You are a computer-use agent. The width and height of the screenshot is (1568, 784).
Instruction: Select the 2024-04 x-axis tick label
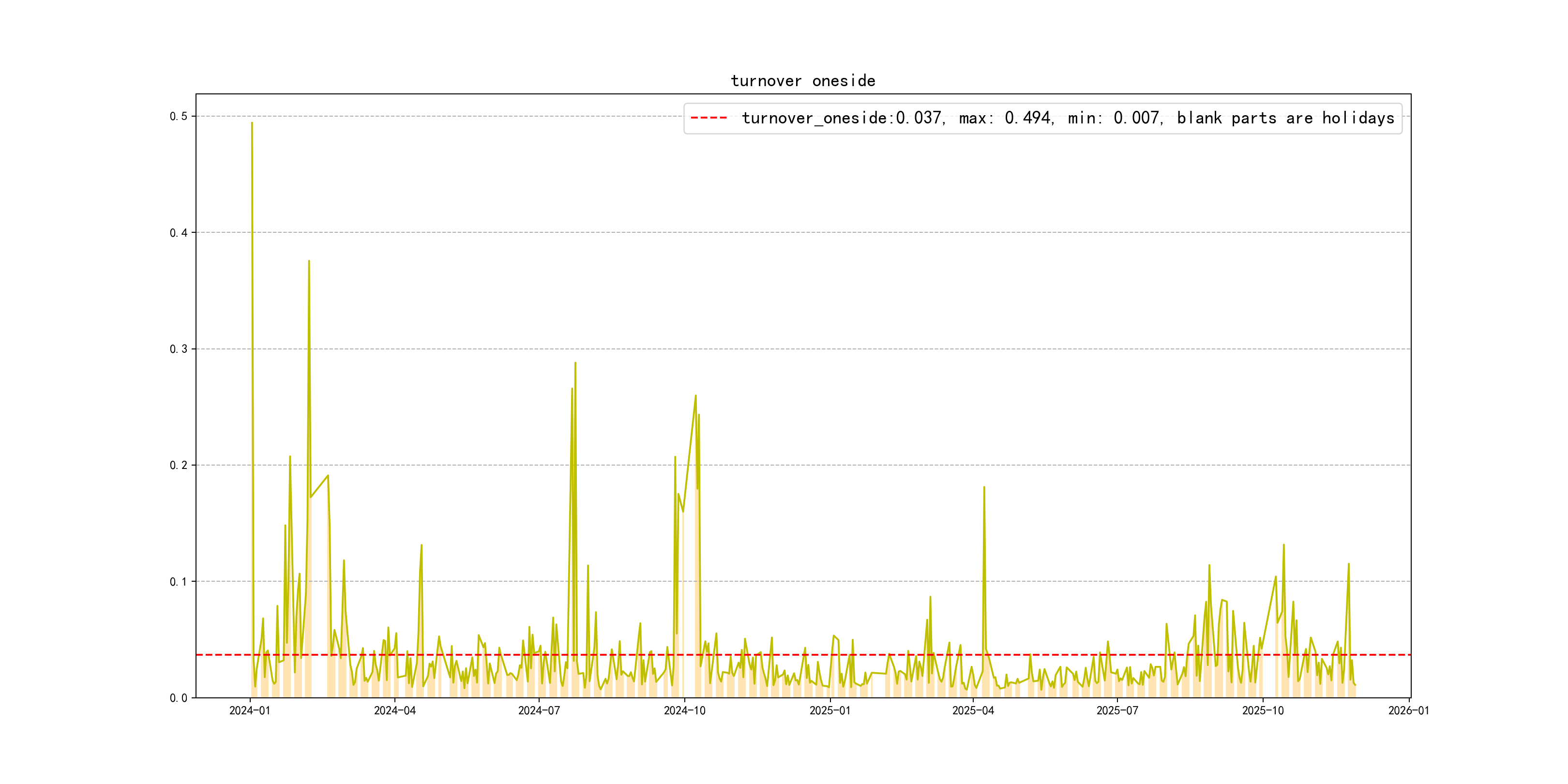tap(394, 711)
